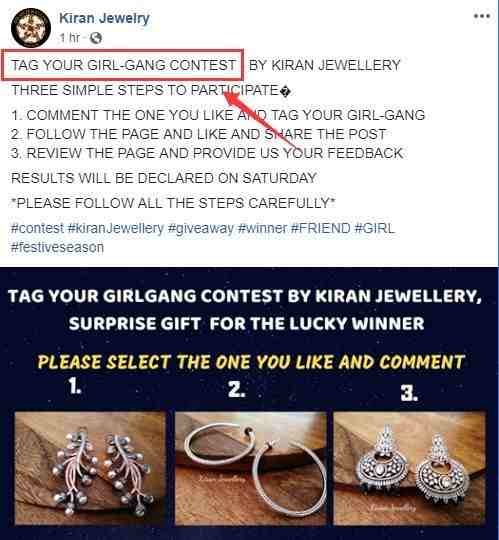Open the #winner hashtag

[x=262, y=228]
